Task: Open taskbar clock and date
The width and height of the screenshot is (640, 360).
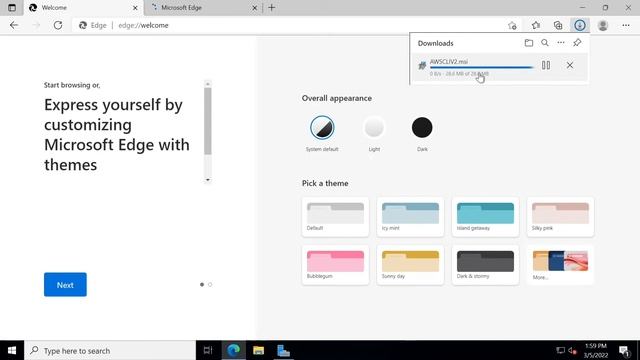Action: pos(596,350)
